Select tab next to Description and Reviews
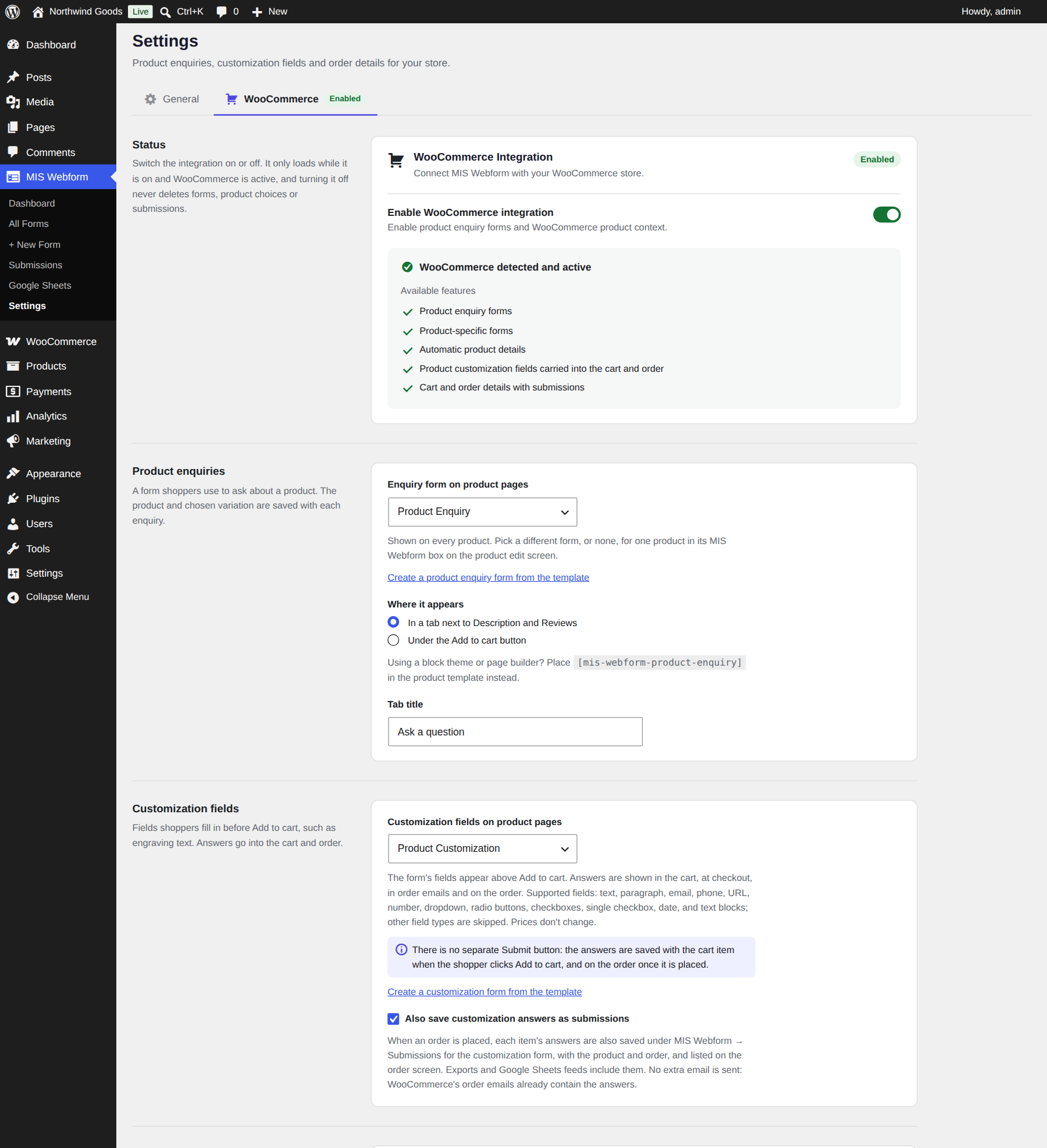This screenshot has height=1148, width=1047. tap(393, 622)
